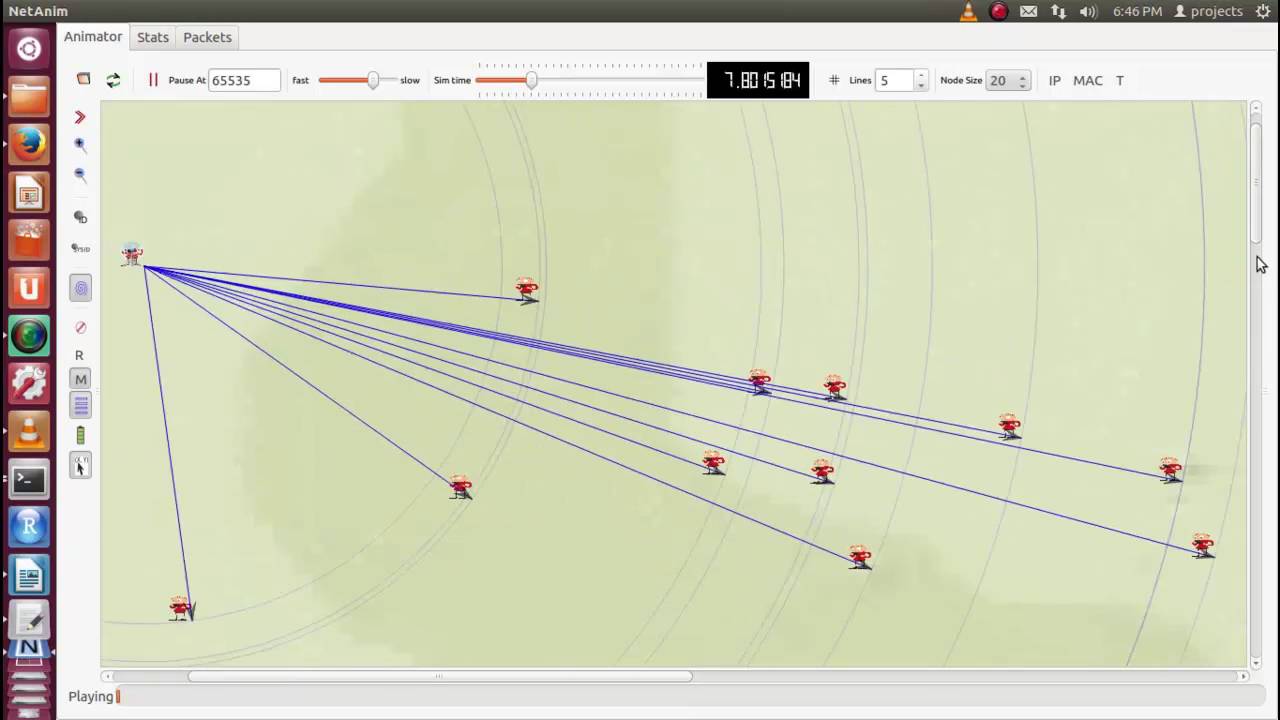Screen dimensions: 1280x720
Task: Click the scroll-right arrow of the horizontal scrollbar
Action: click(1243, 676)
